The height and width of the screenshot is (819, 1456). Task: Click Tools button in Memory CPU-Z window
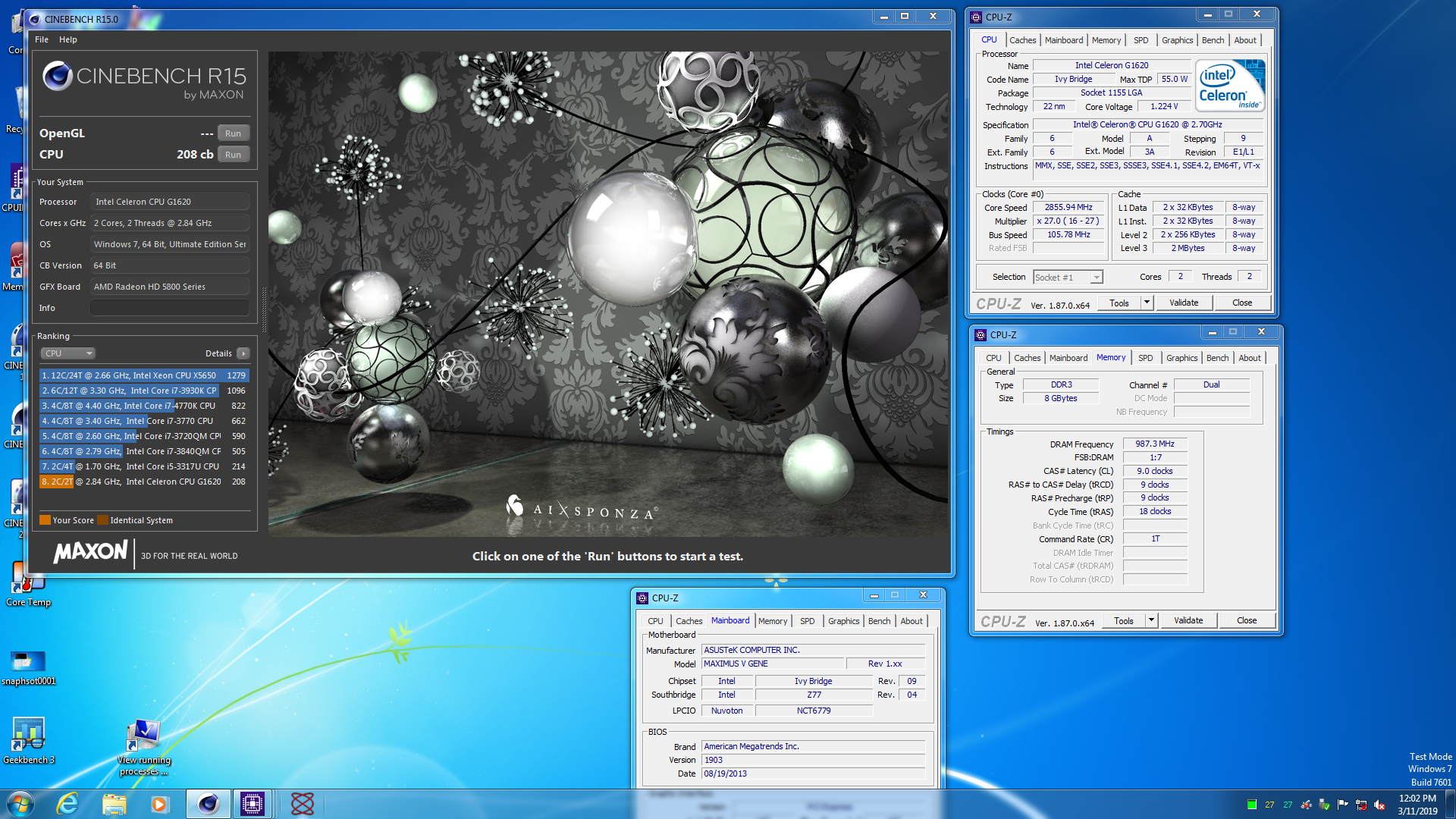tap(1124, 620)
